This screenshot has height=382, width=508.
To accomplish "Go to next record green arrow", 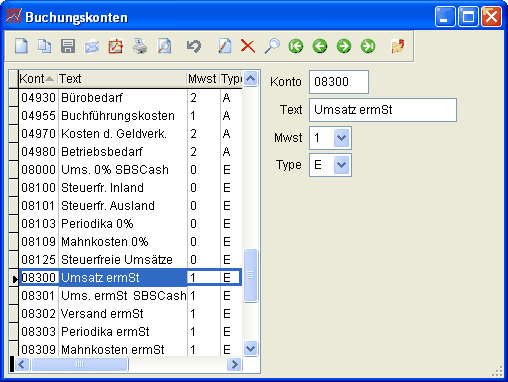I will [x=344, y=46].
